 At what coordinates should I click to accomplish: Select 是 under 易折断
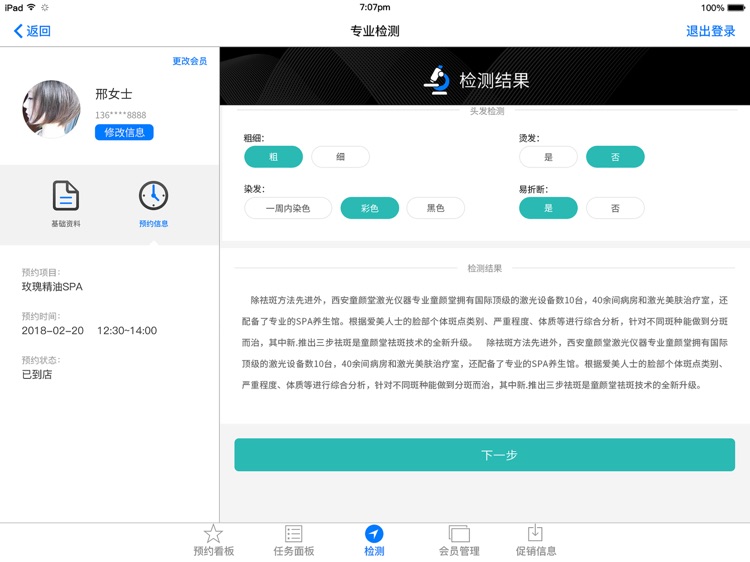click(x=548, y=208)
